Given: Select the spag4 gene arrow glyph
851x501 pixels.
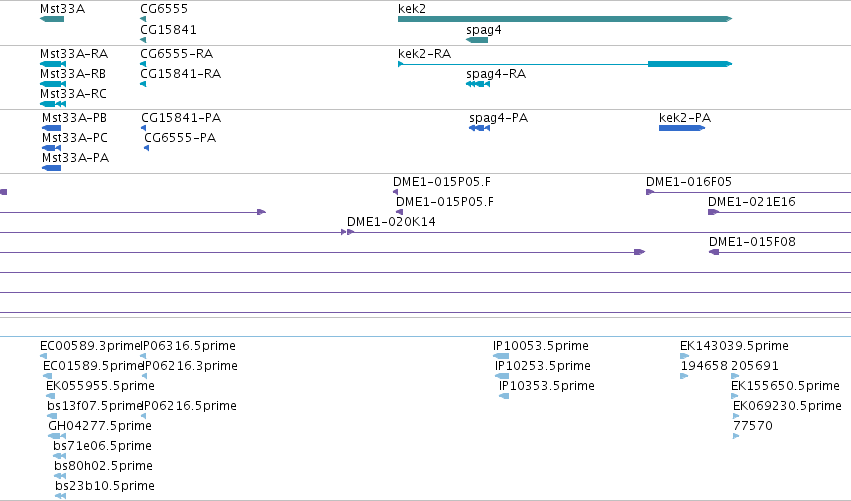Looking at the screenshot, I should coord(477,40).
